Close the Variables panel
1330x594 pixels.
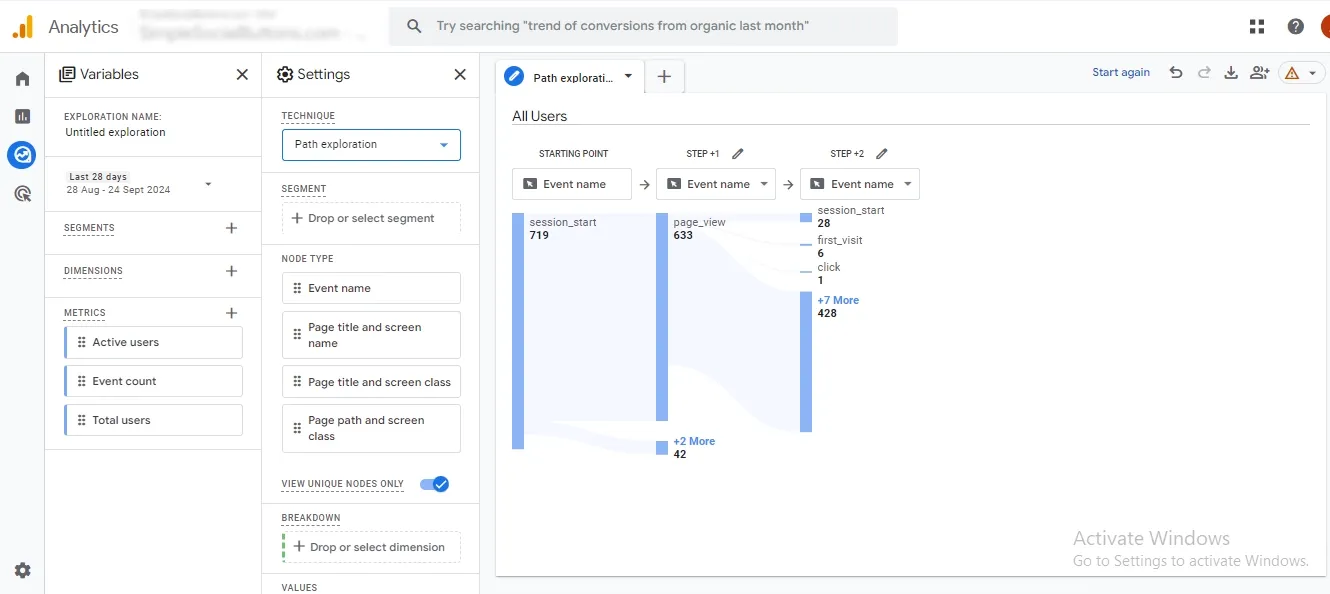pos(242,75)
